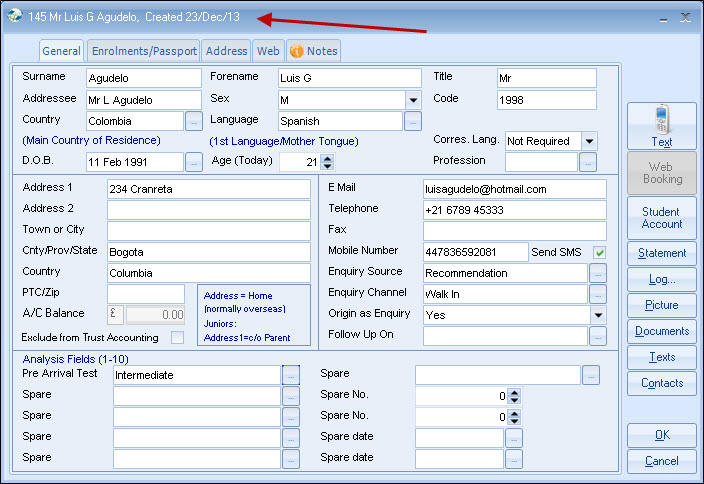
Task: Expand the Sex dropdown
Action: 412,99
